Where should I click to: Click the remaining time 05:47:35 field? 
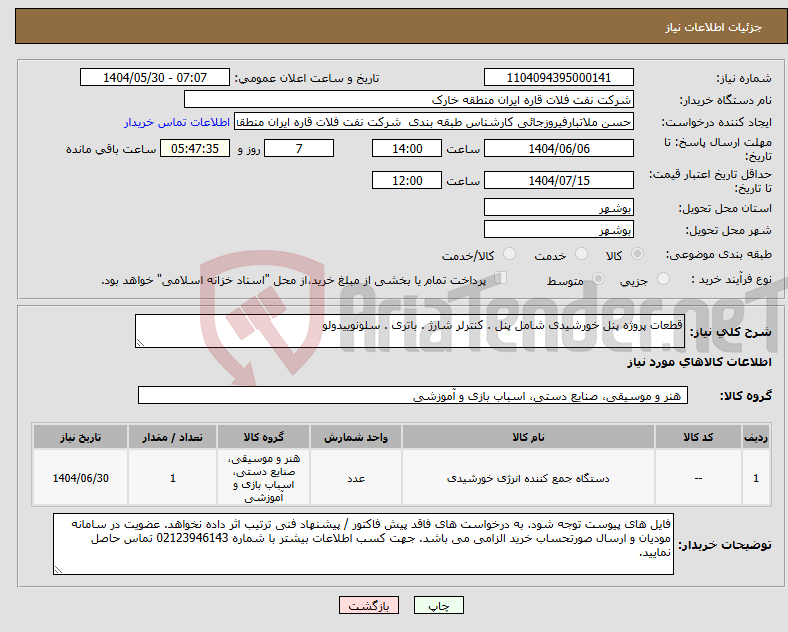coord(195,149)
